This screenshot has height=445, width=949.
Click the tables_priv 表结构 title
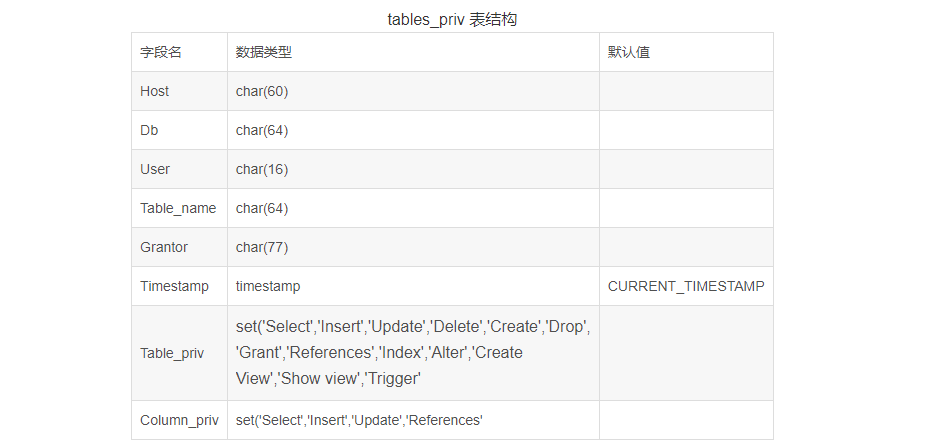452,19
